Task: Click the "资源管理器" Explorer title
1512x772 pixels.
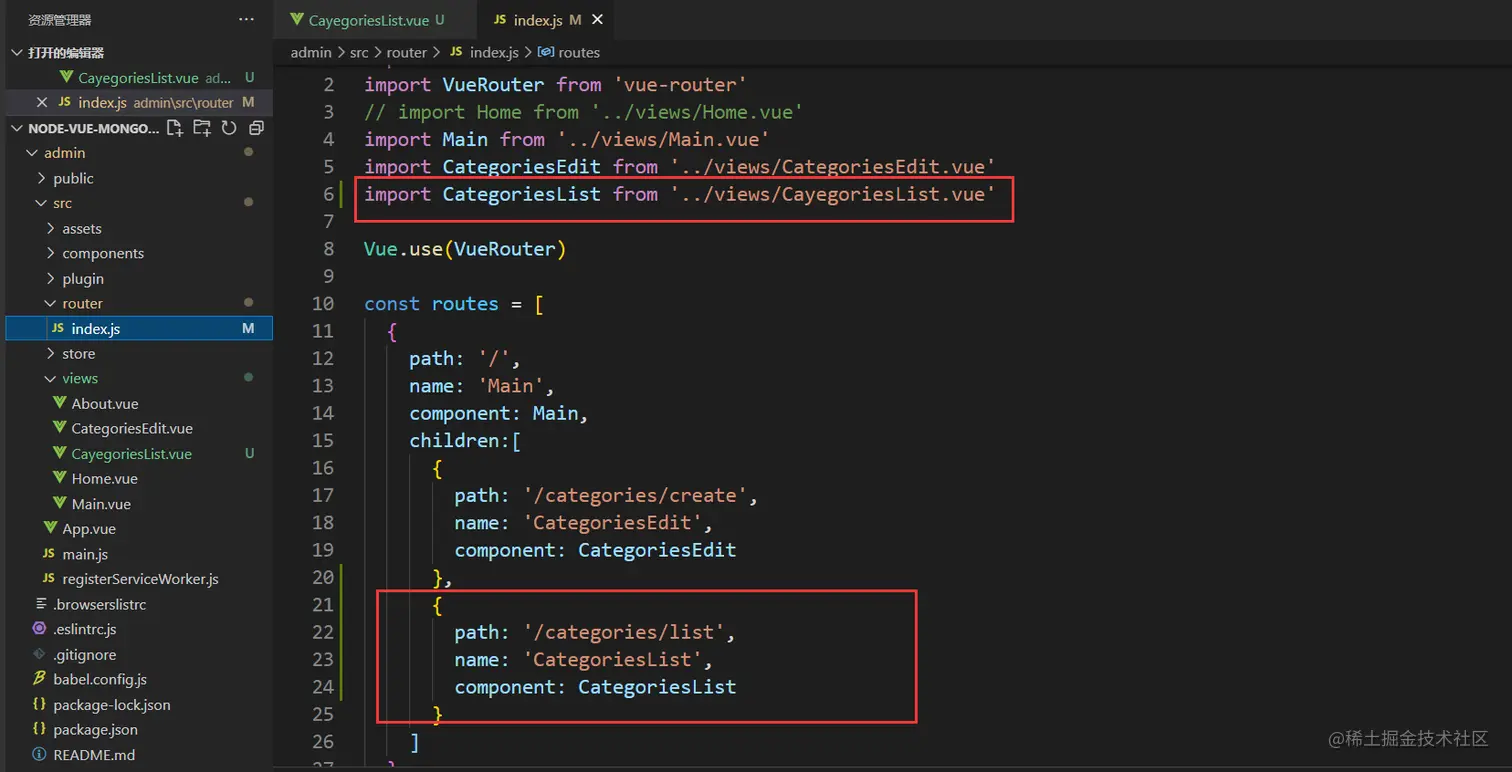Action: [60, 19]
